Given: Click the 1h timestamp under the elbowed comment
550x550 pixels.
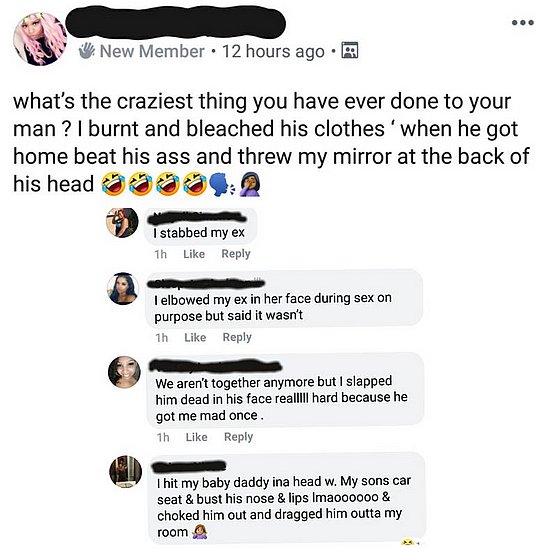Looking at the screenshot, I should click(162, 338).
